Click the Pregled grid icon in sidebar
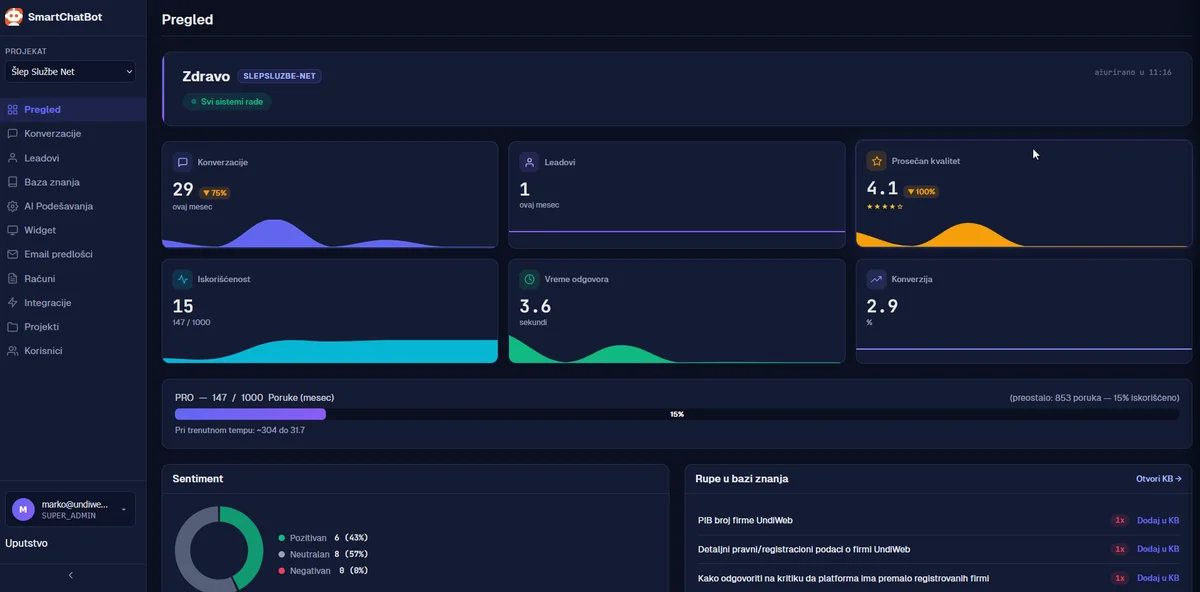The image size is (1200, 592). 12,110
